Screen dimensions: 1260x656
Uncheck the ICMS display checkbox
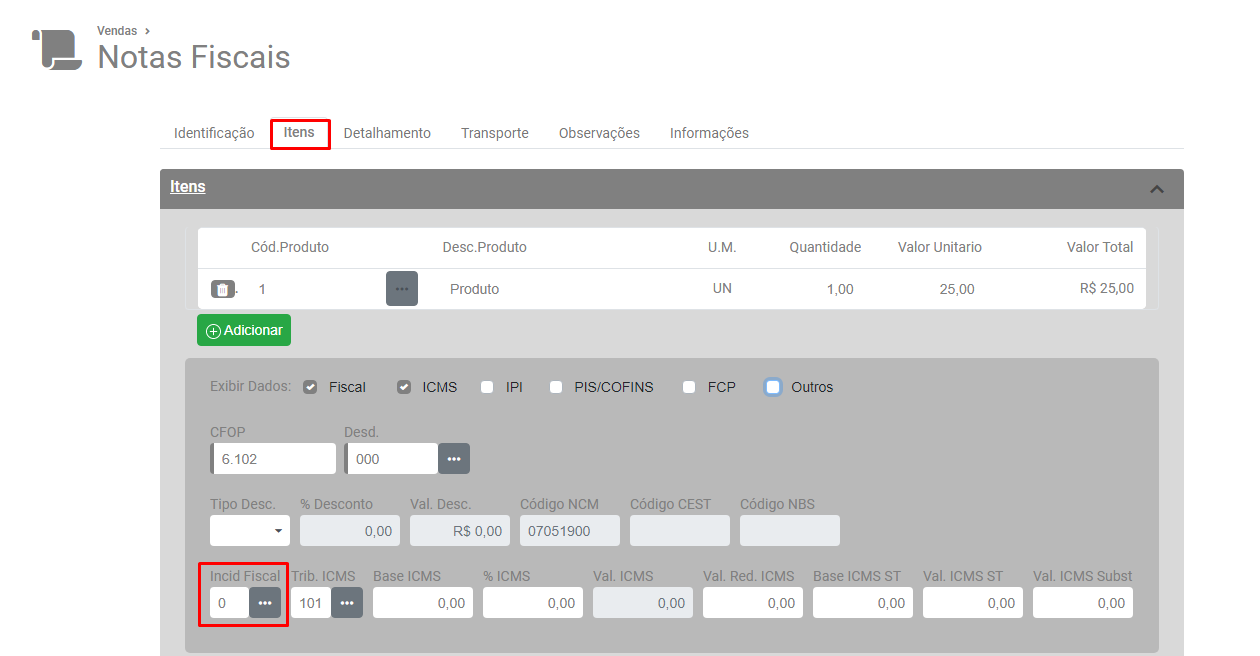point(404,387)
